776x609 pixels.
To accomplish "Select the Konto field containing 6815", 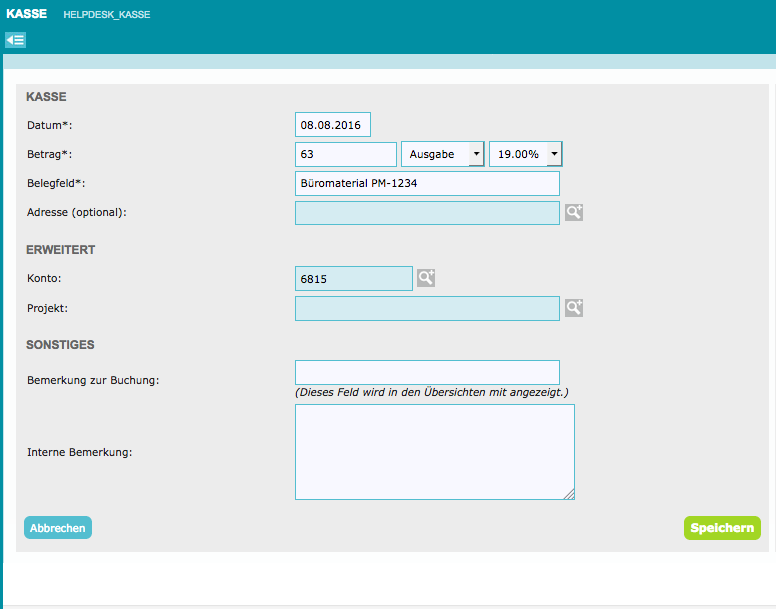I will click(353, 278).
